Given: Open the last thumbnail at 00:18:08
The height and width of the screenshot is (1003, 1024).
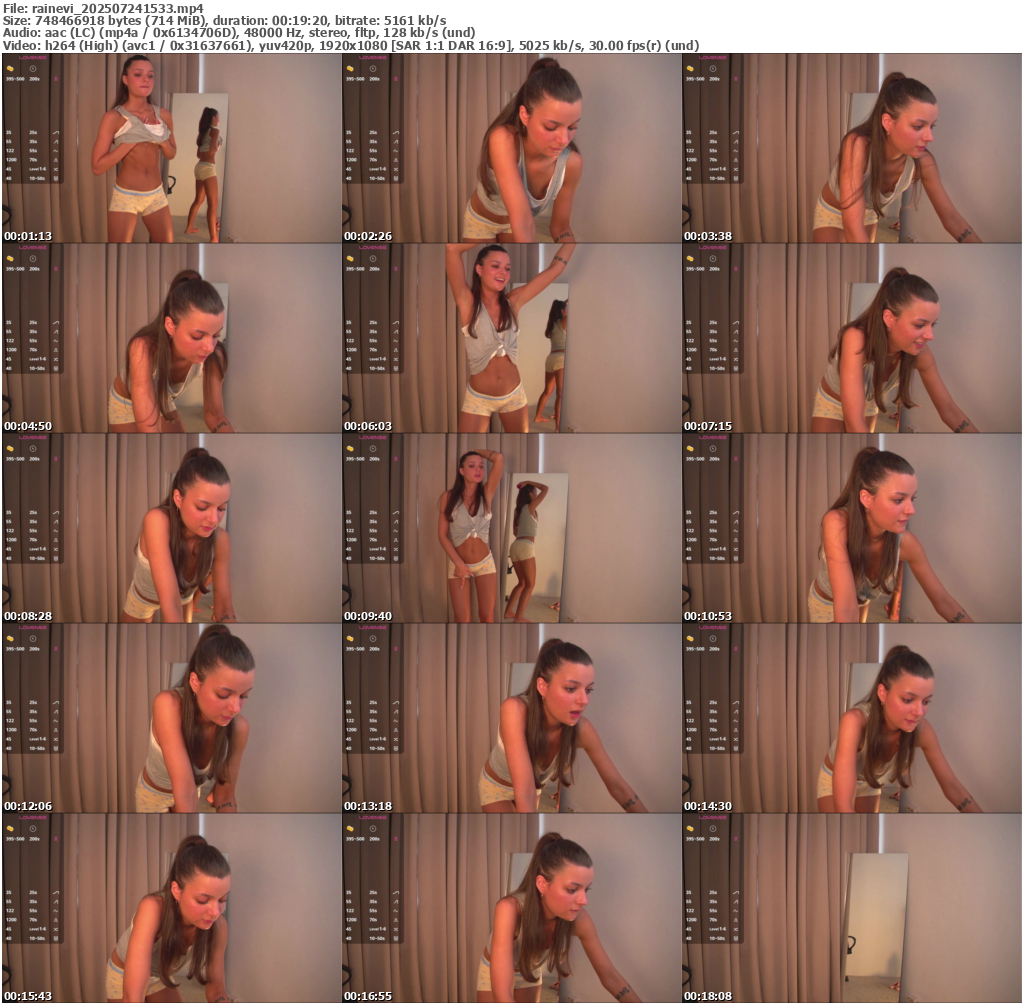Looking at the screenshot, I should pos(851,908).
